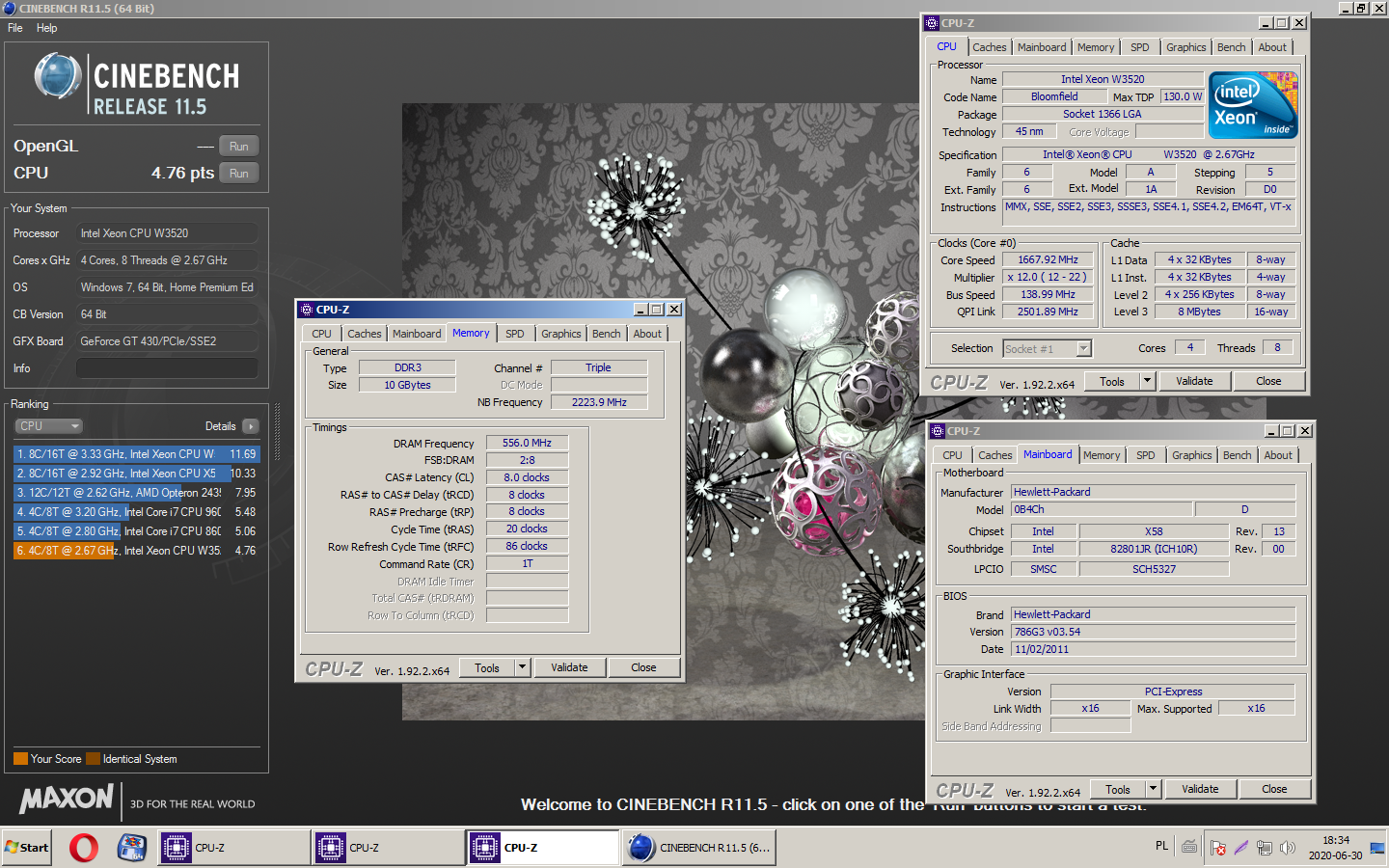Open the volume speaker tray icon
Viewport: 1389px width, 868px height.
tap(1287, 848)
